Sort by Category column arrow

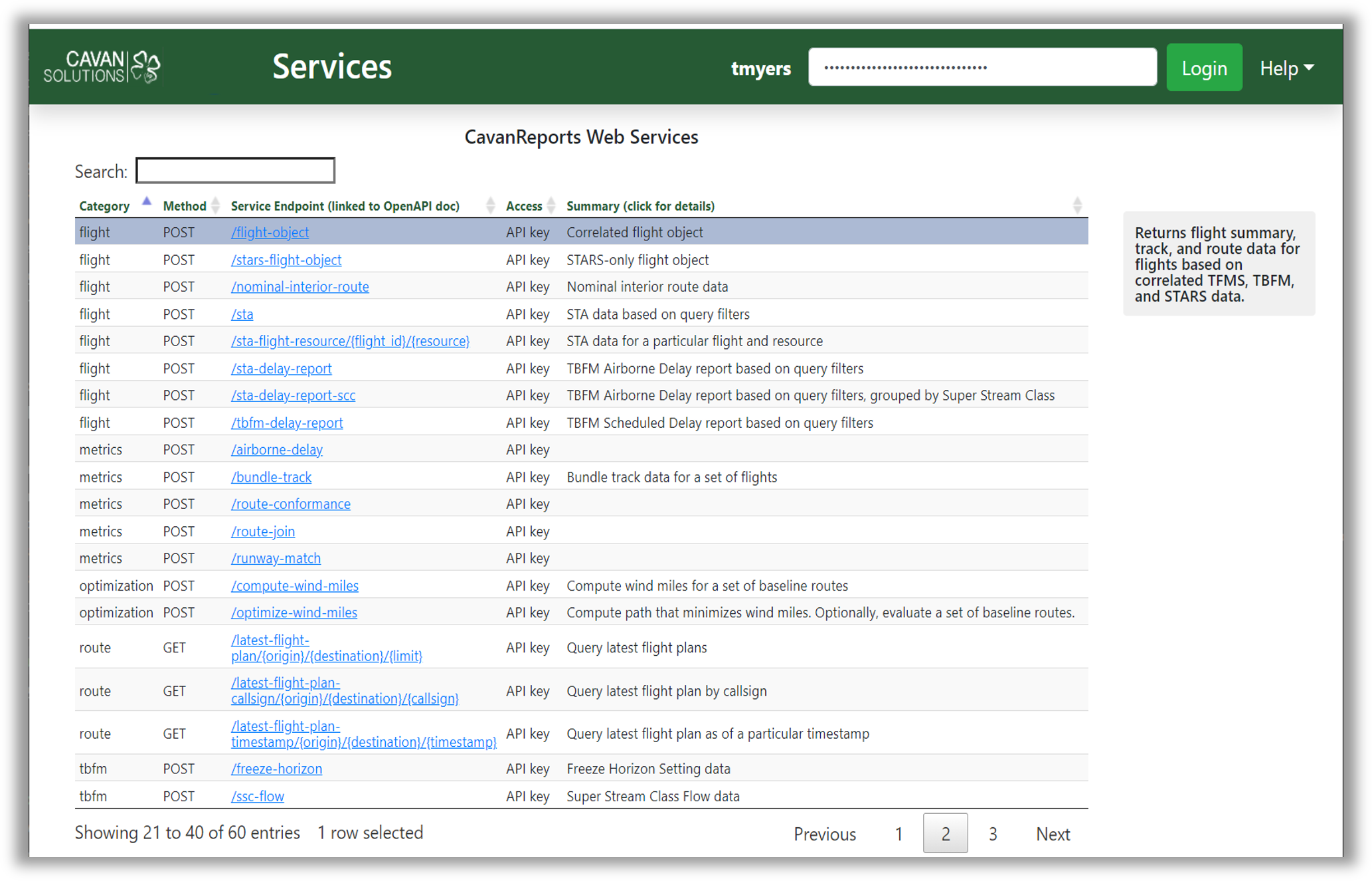point(147,203)
